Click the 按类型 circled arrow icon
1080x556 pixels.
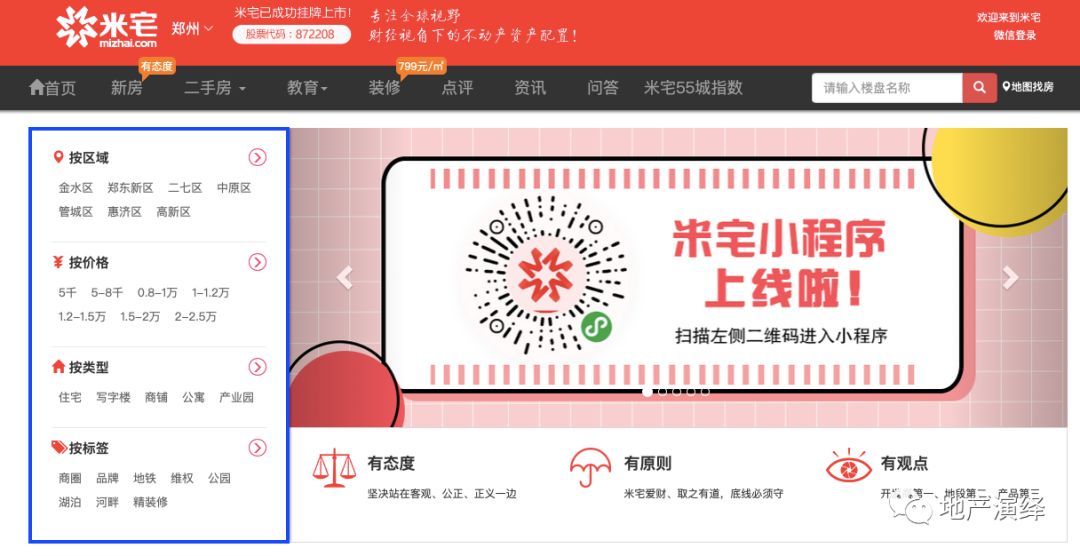pos(257,367)
